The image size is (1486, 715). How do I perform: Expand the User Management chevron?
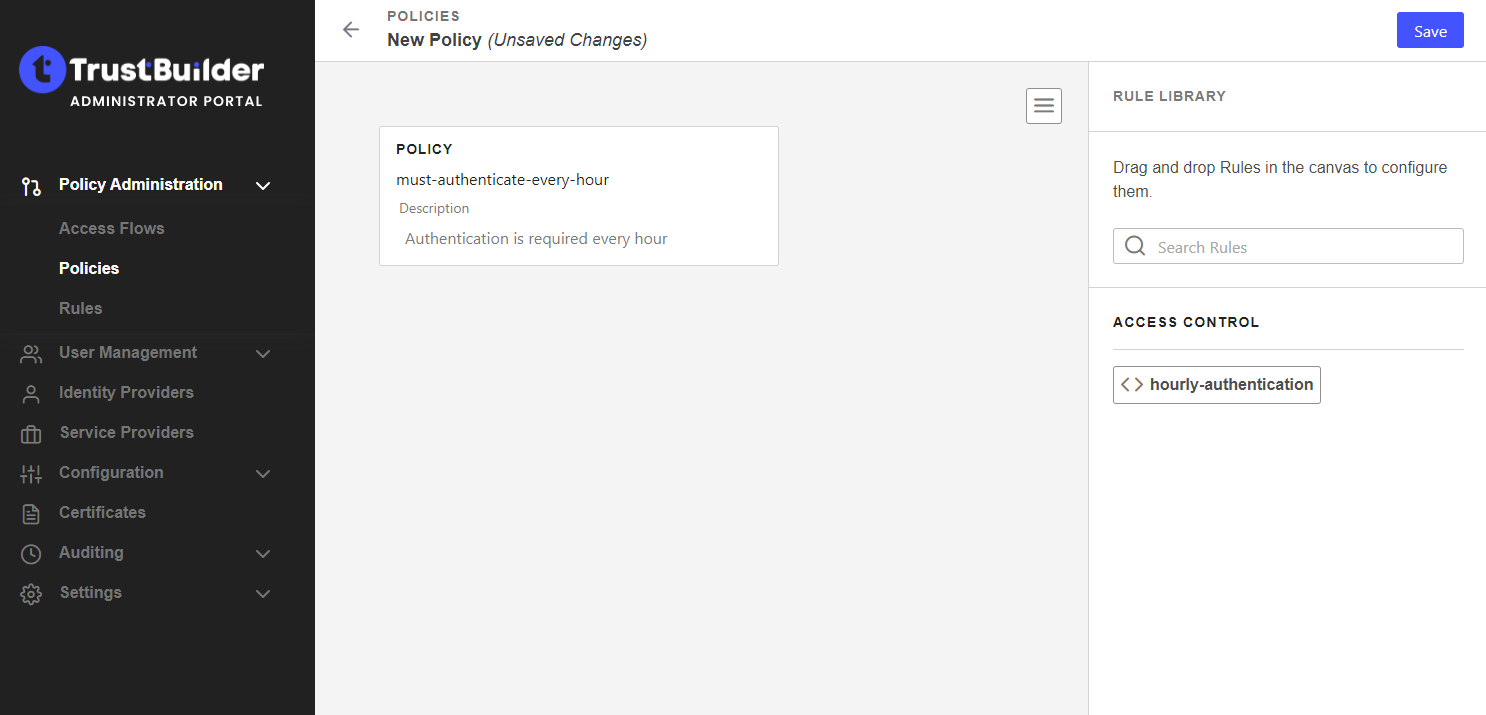coord(263,353)
